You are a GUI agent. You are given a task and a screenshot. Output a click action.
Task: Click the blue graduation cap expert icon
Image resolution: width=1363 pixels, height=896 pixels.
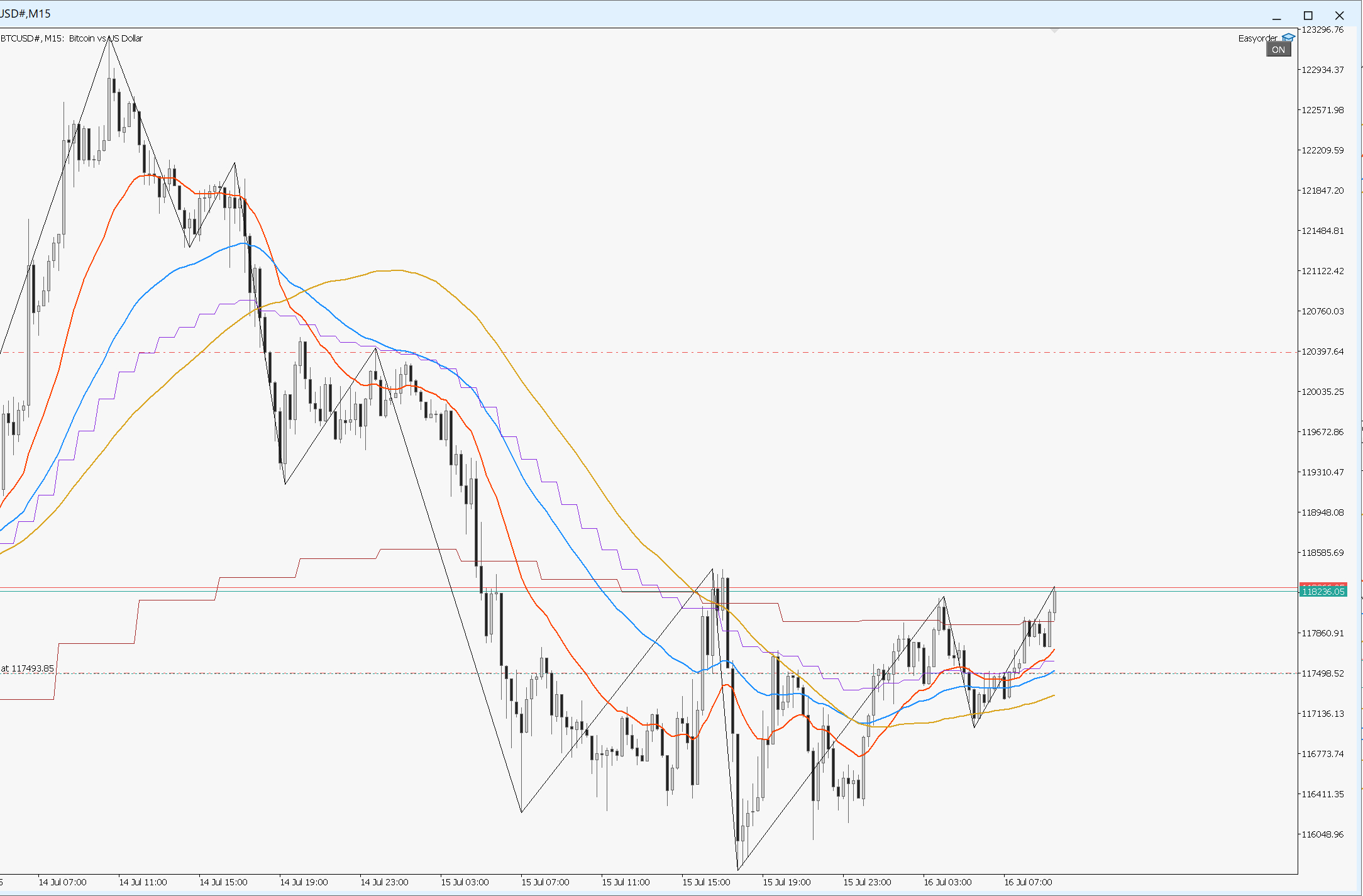[1288, 38]
